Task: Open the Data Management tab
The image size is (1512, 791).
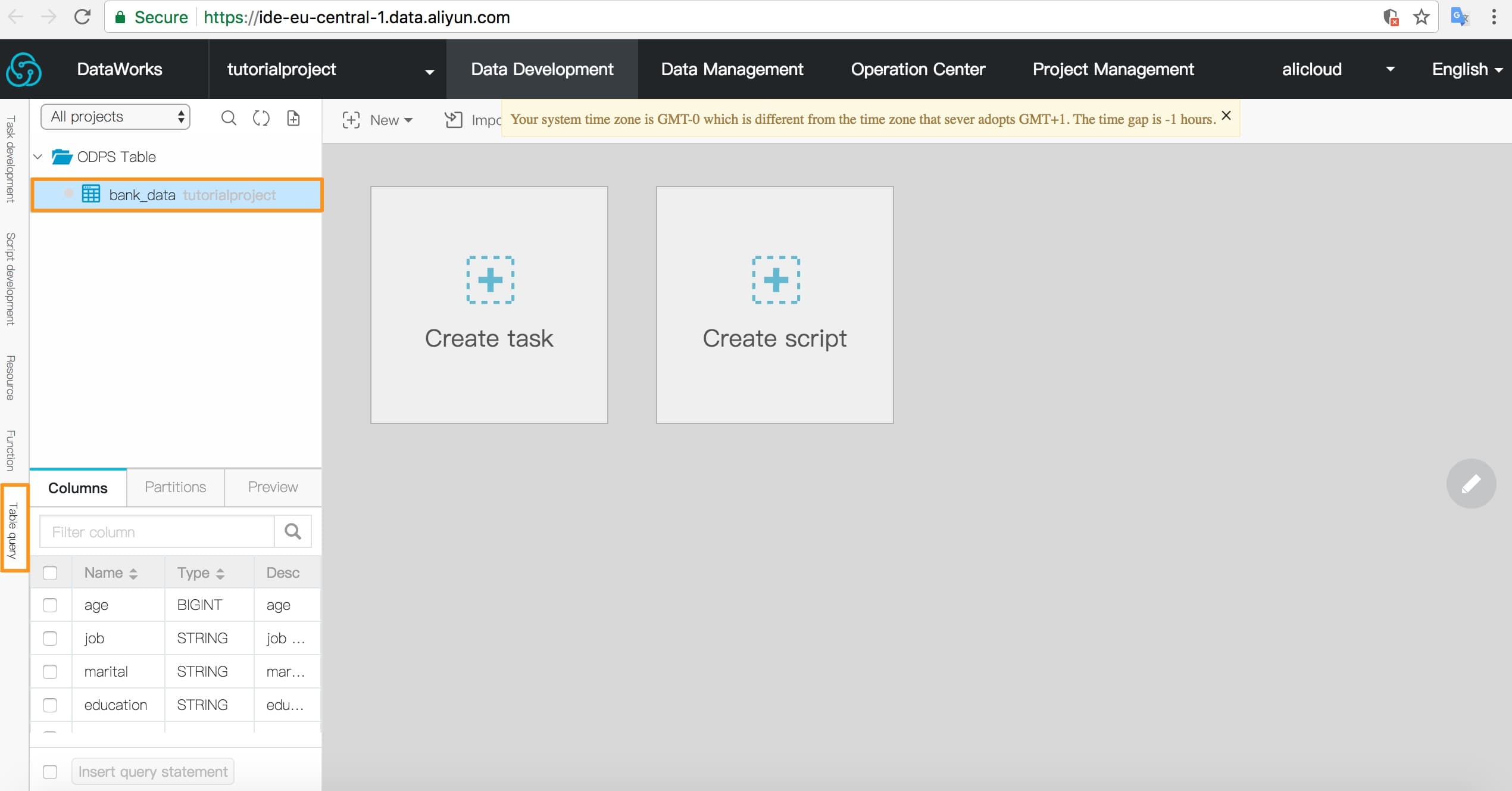Action: click(732, 70)
